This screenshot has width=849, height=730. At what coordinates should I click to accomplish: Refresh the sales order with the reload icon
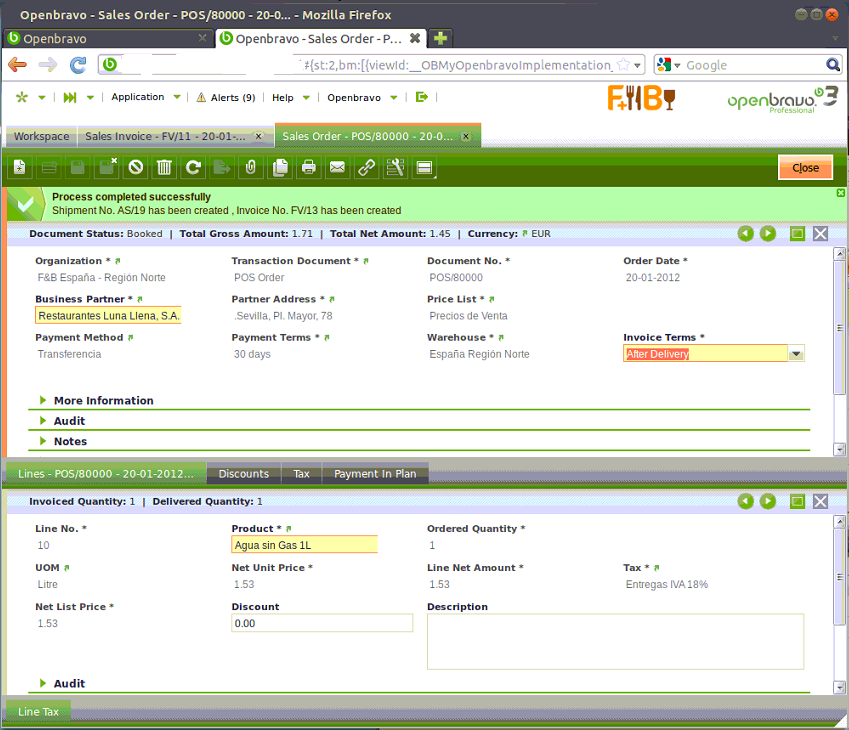193,168
